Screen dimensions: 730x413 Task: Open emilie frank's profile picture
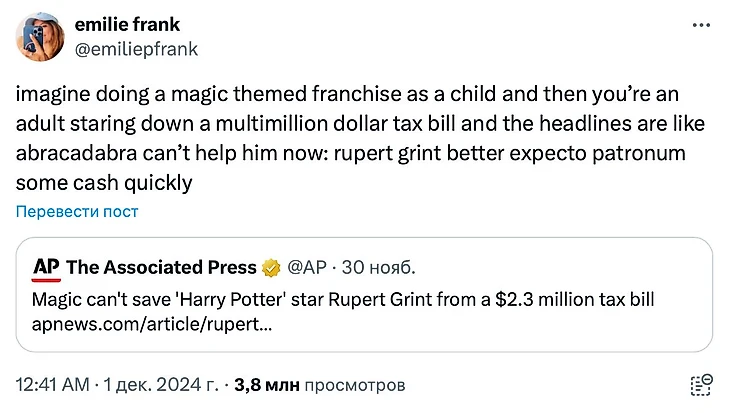coord(40,36)
